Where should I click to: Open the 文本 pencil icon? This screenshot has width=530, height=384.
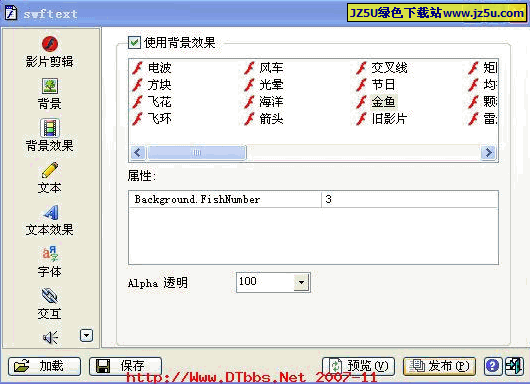pyautogui.click(x=50, y=170)
